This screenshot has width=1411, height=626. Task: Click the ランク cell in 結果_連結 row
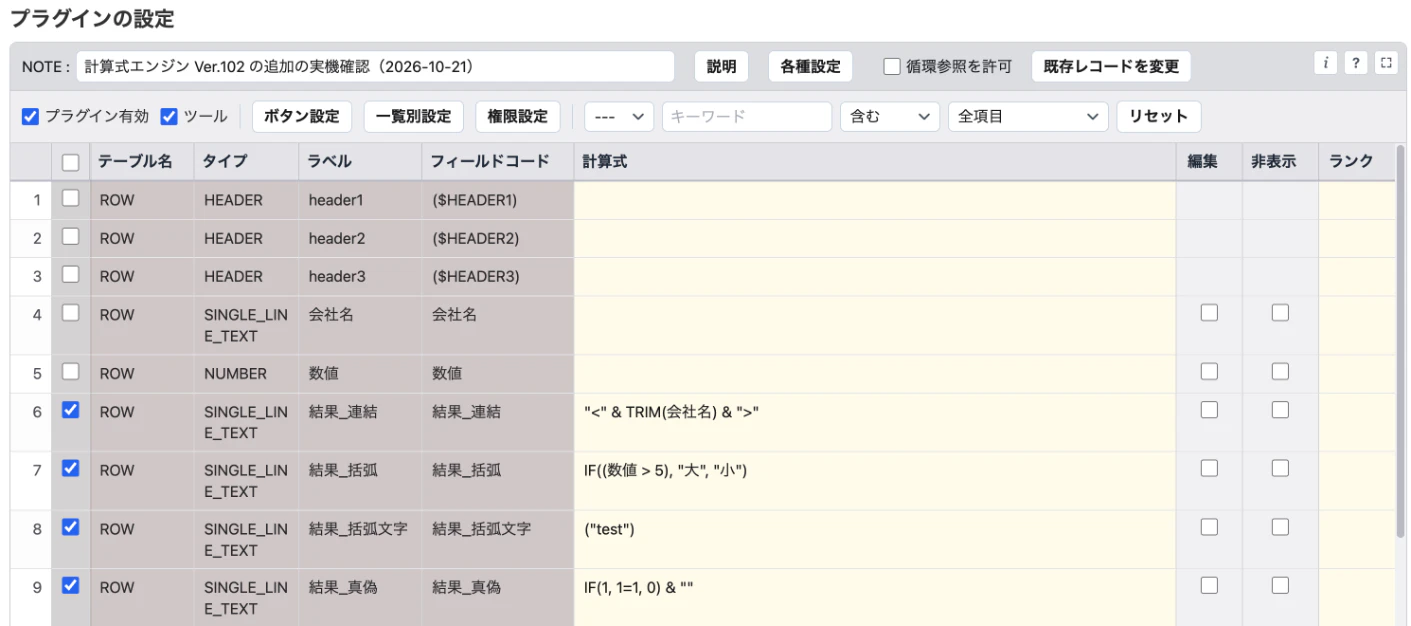1356,422
